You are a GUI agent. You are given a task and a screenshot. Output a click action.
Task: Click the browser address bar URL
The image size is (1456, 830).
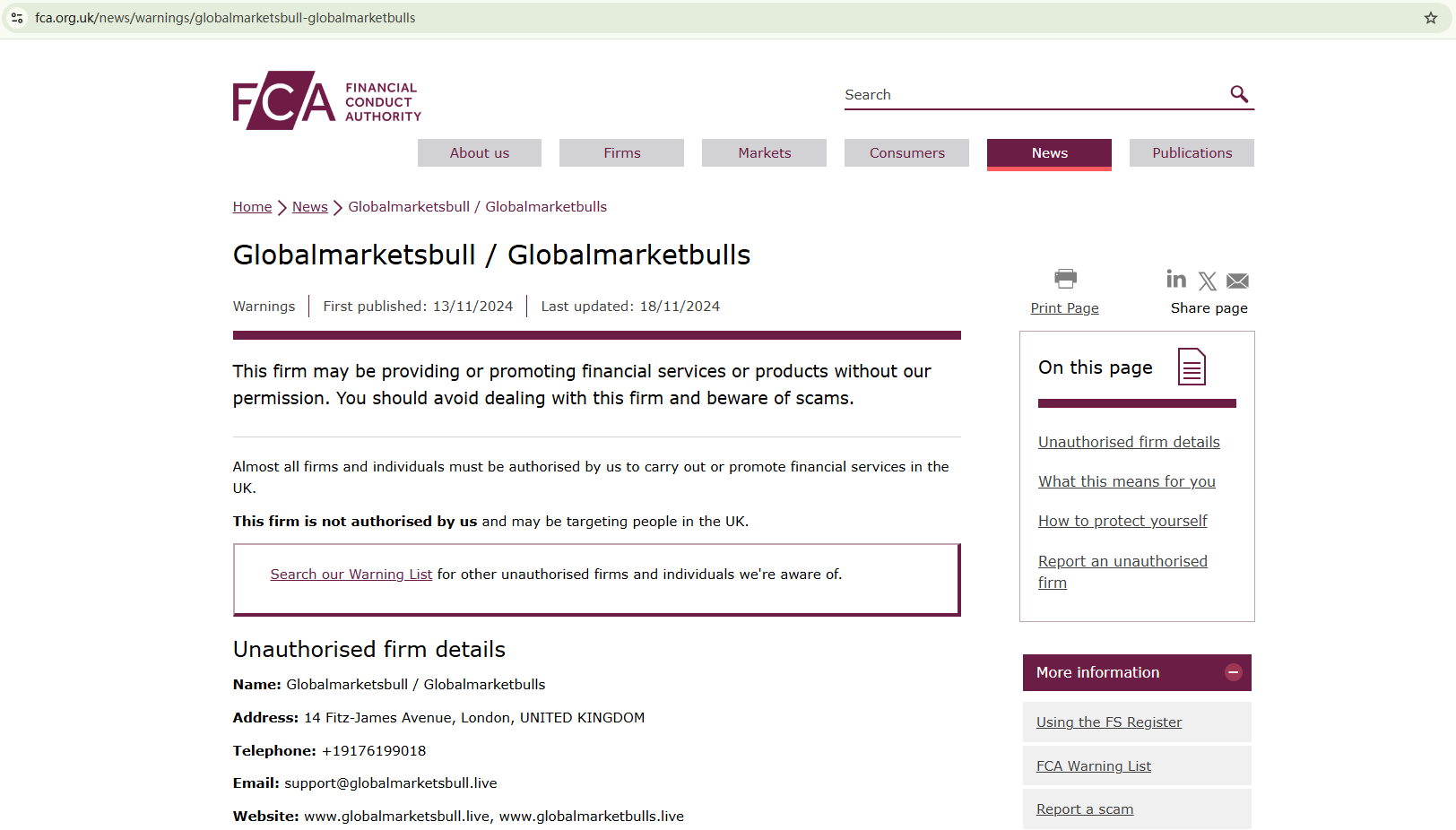tap(225, 18)
